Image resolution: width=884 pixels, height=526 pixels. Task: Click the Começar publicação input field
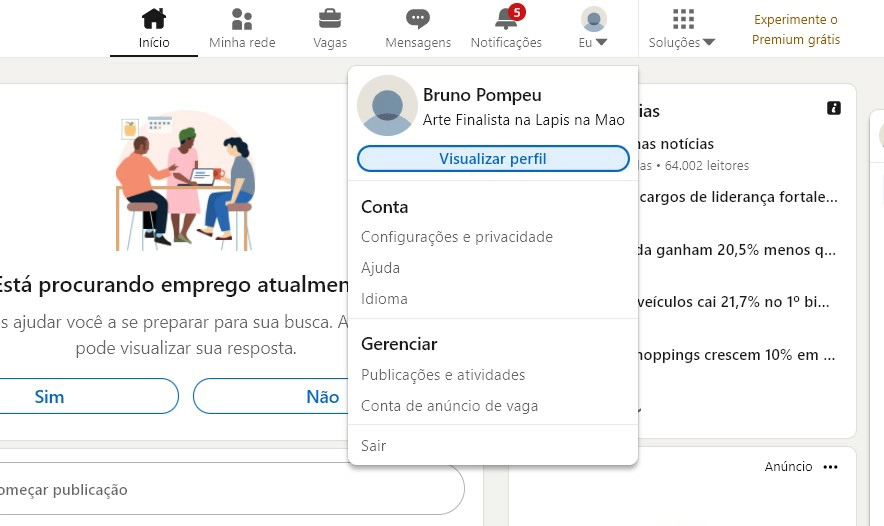tap(231, 489)
